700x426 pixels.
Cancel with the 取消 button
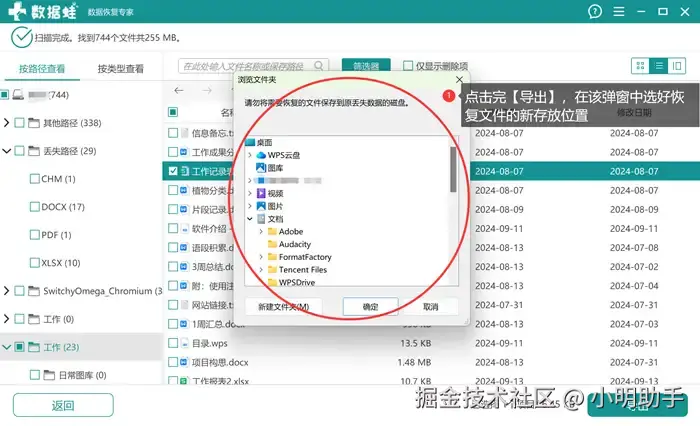pyautogui.click(x=430, y=307)
